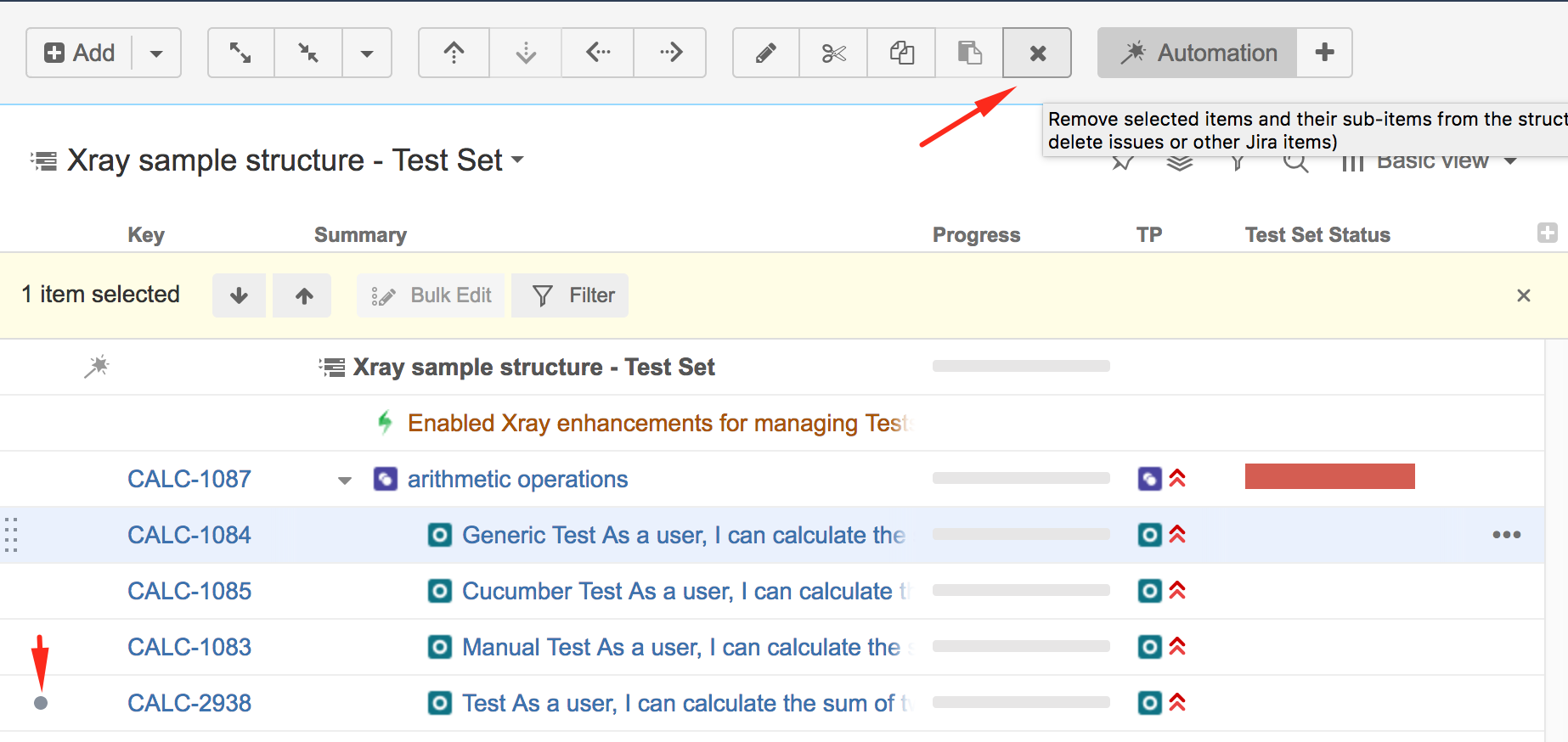
Task: Open the Basic view dropdown
Action: click(1446, 160)
